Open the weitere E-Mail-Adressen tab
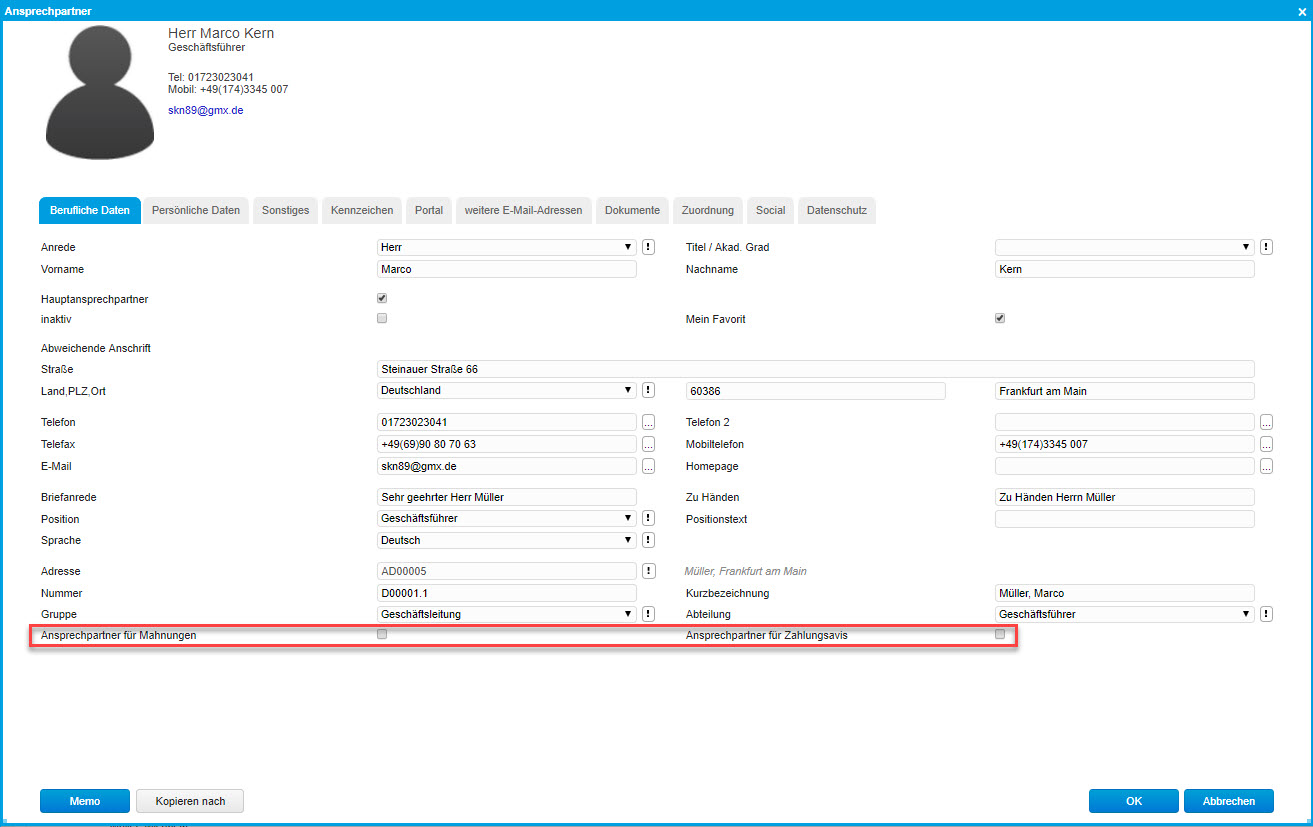The width and height of the screenshot is (1313, 827). 524,210
